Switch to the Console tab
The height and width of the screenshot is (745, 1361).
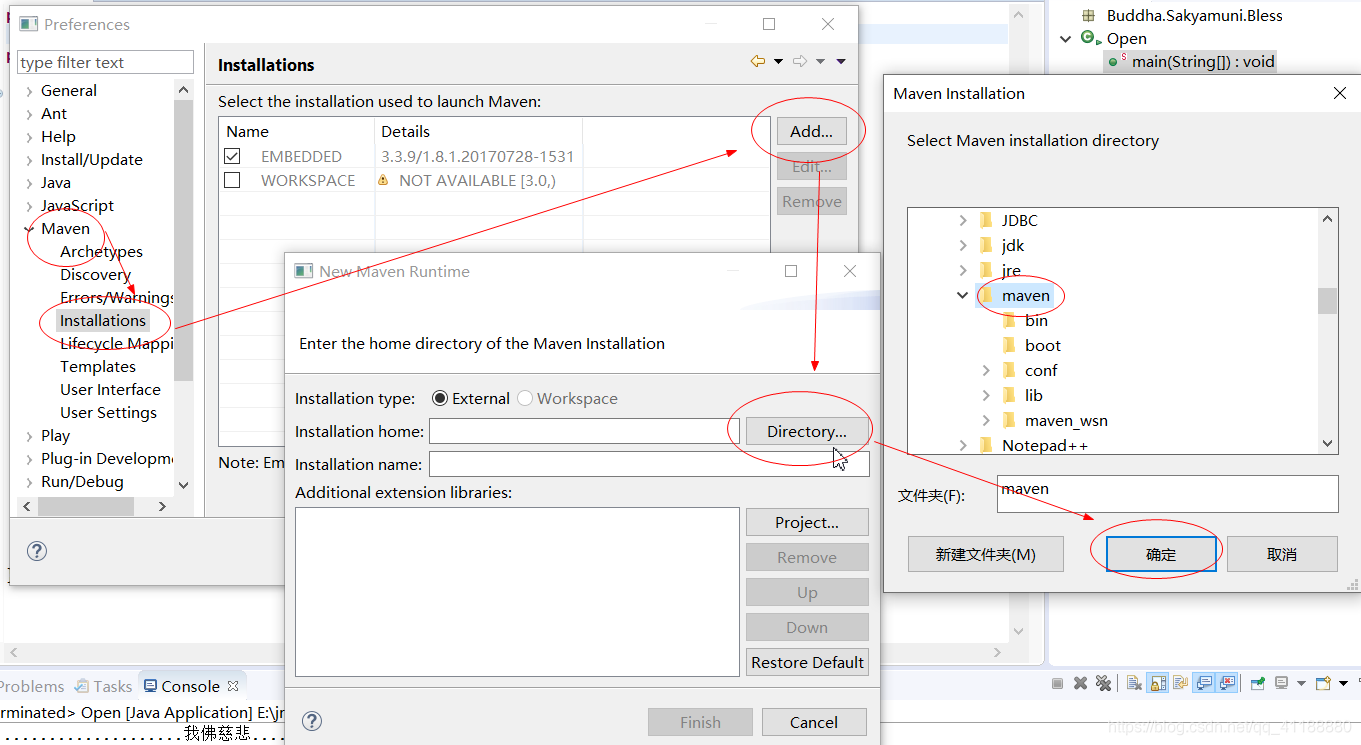pyautogui.click(x=190, y=686)
